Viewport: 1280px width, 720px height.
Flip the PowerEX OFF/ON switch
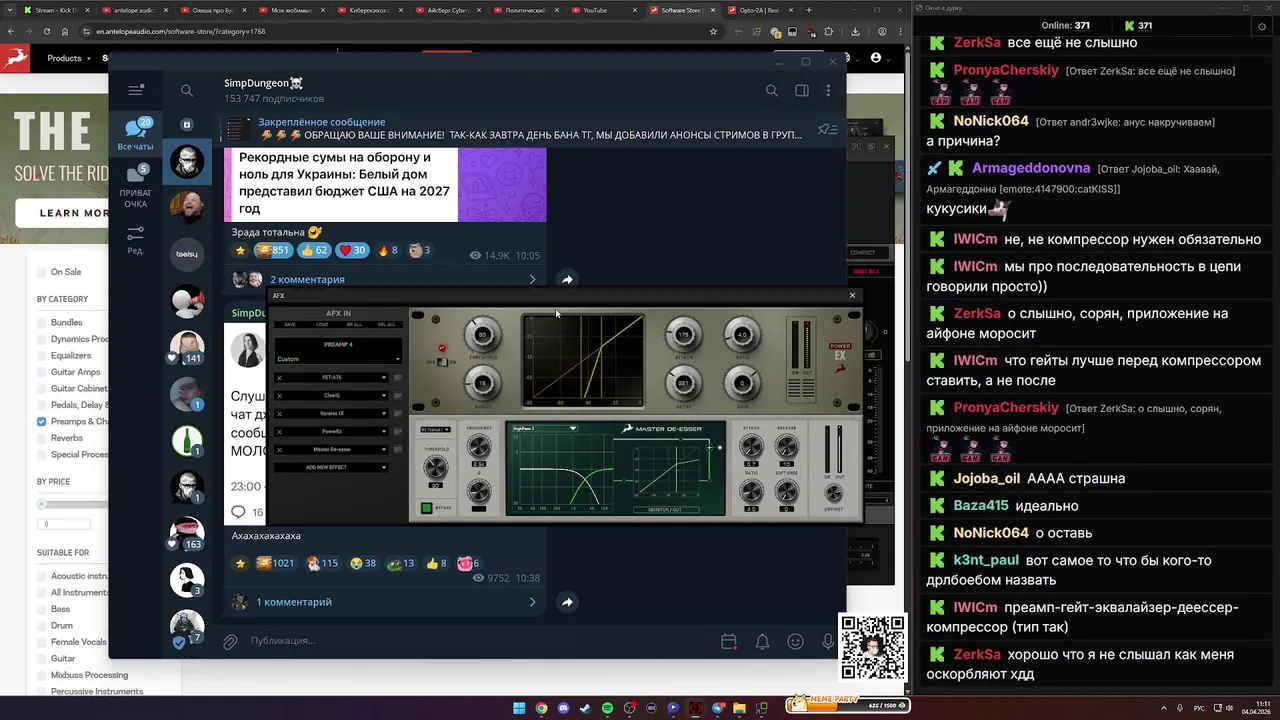[x=443, y=362]
